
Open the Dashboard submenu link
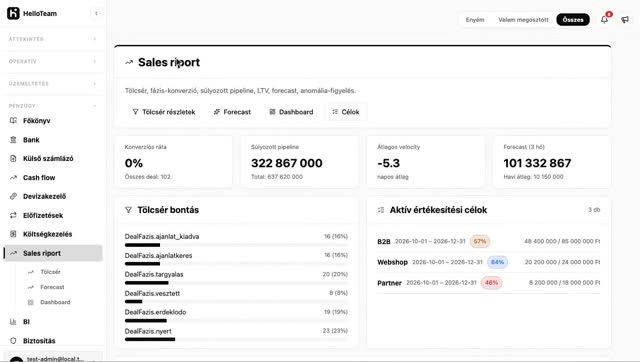[55, 302]
